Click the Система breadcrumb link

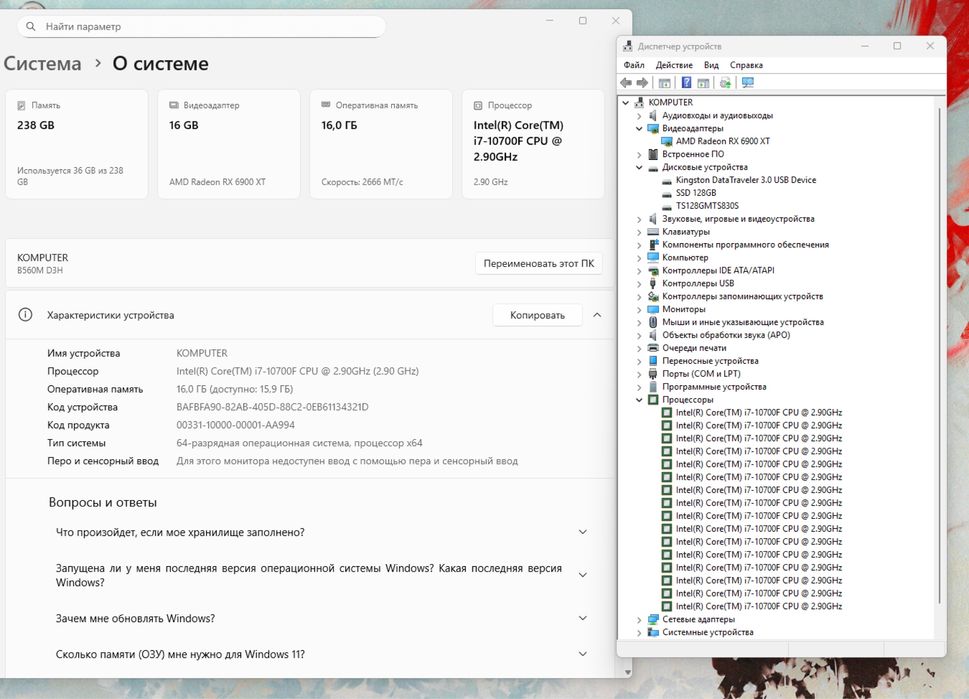[x=43, y=64]
